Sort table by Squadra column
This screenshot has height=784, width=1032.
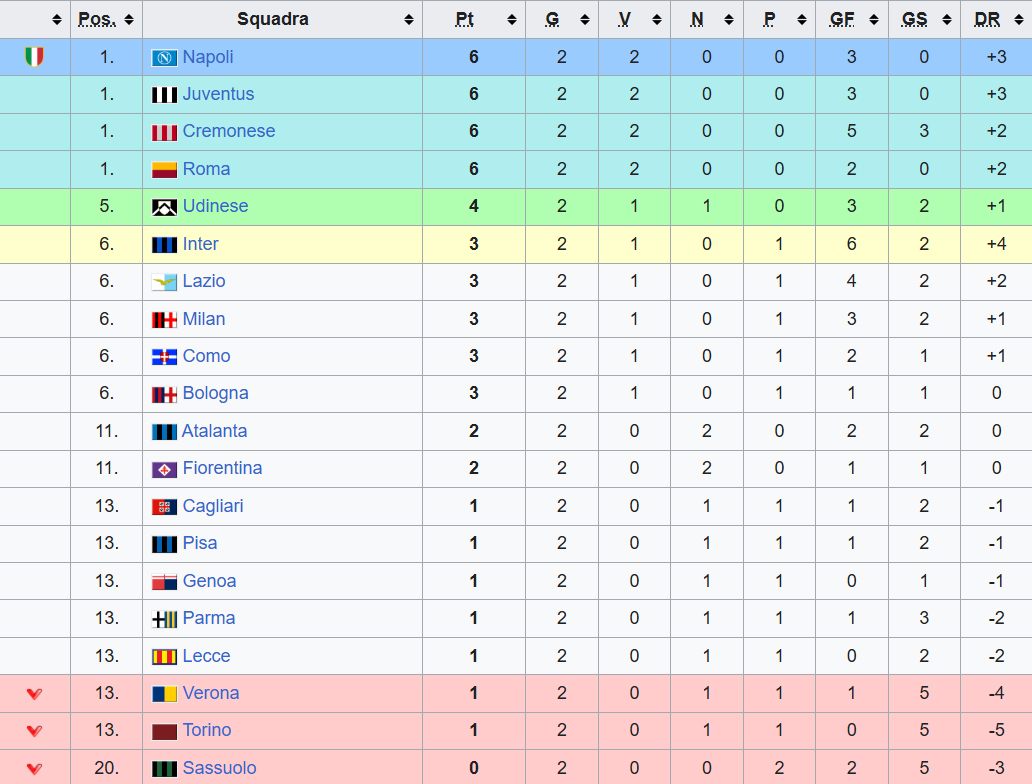coord(273,19)
